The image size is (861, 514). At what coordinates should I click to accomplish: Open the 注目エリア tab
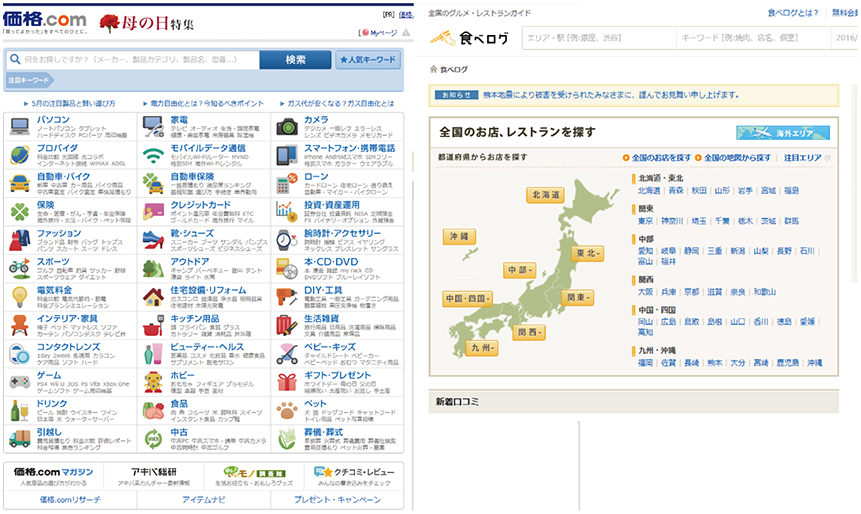point(802,158)
